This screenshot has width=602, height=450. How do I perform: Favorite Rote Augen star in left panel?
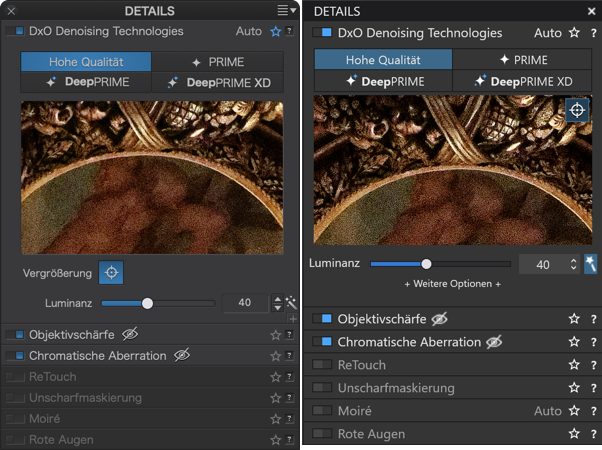point(276,440)
